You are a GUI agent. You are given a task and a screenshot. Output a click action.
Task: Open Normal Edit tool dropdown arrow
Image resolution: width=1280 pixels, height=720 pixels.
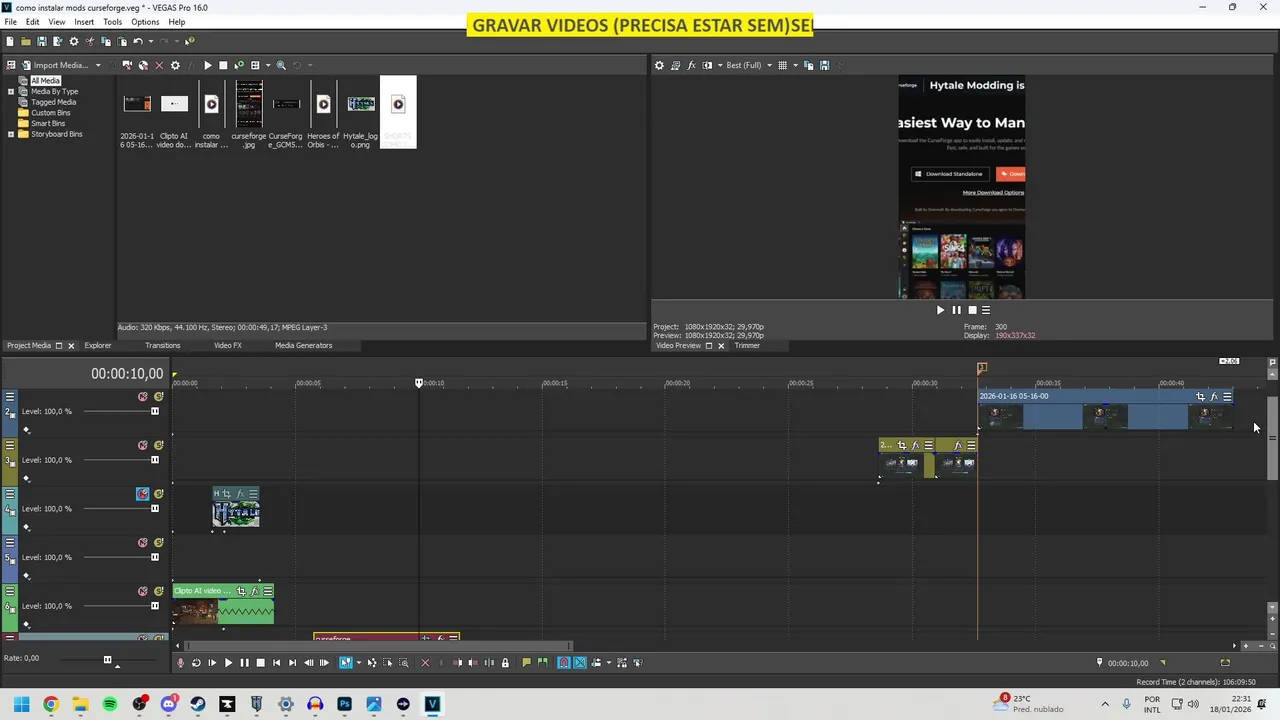tap(359, 663)
